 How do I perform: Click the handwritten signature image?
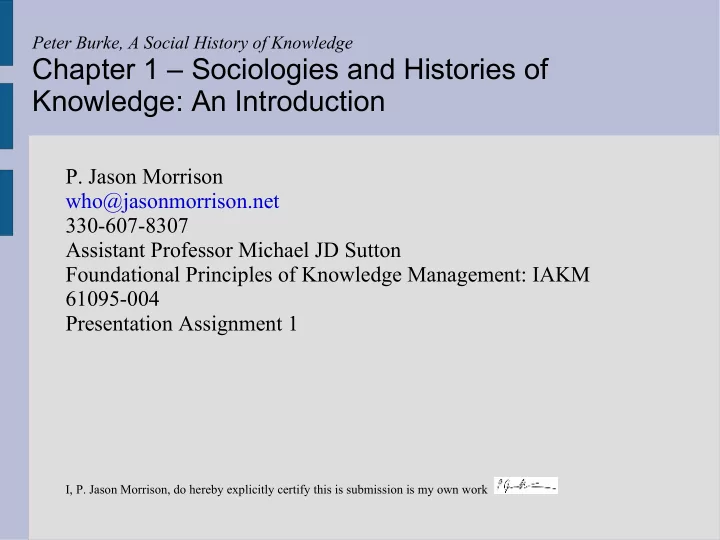click(x=526, y=486)
